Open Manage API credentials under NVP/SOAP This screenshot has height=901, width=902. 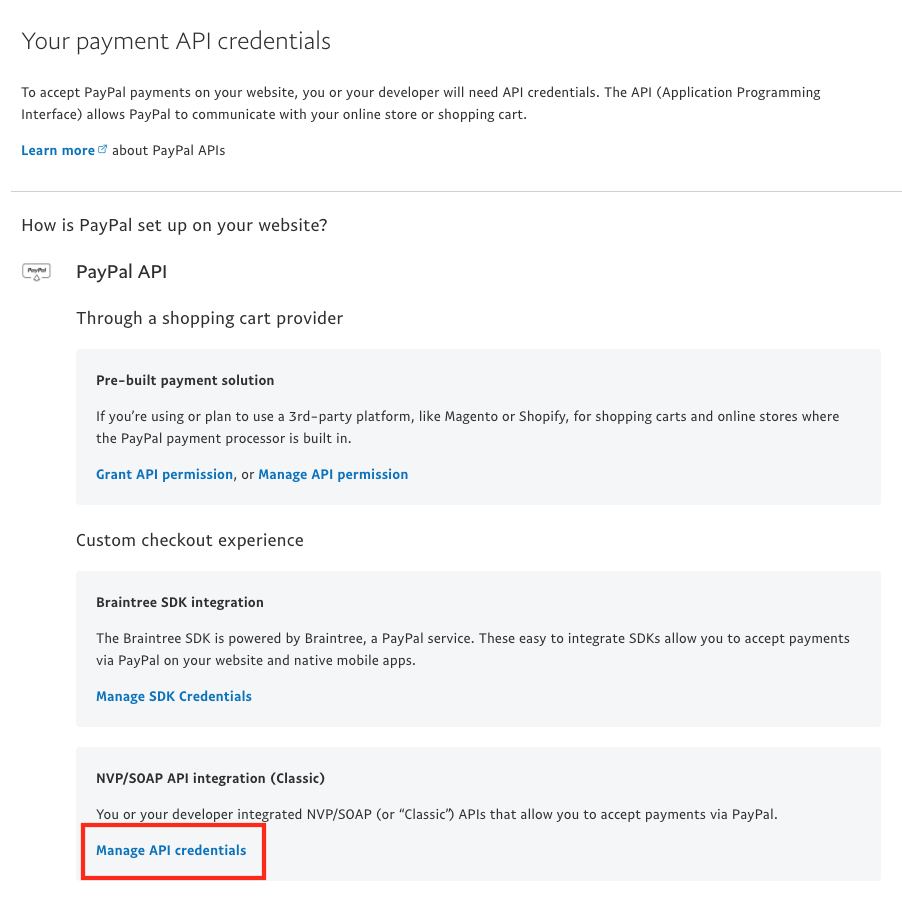pyautogui.click(x=171, y=850)
